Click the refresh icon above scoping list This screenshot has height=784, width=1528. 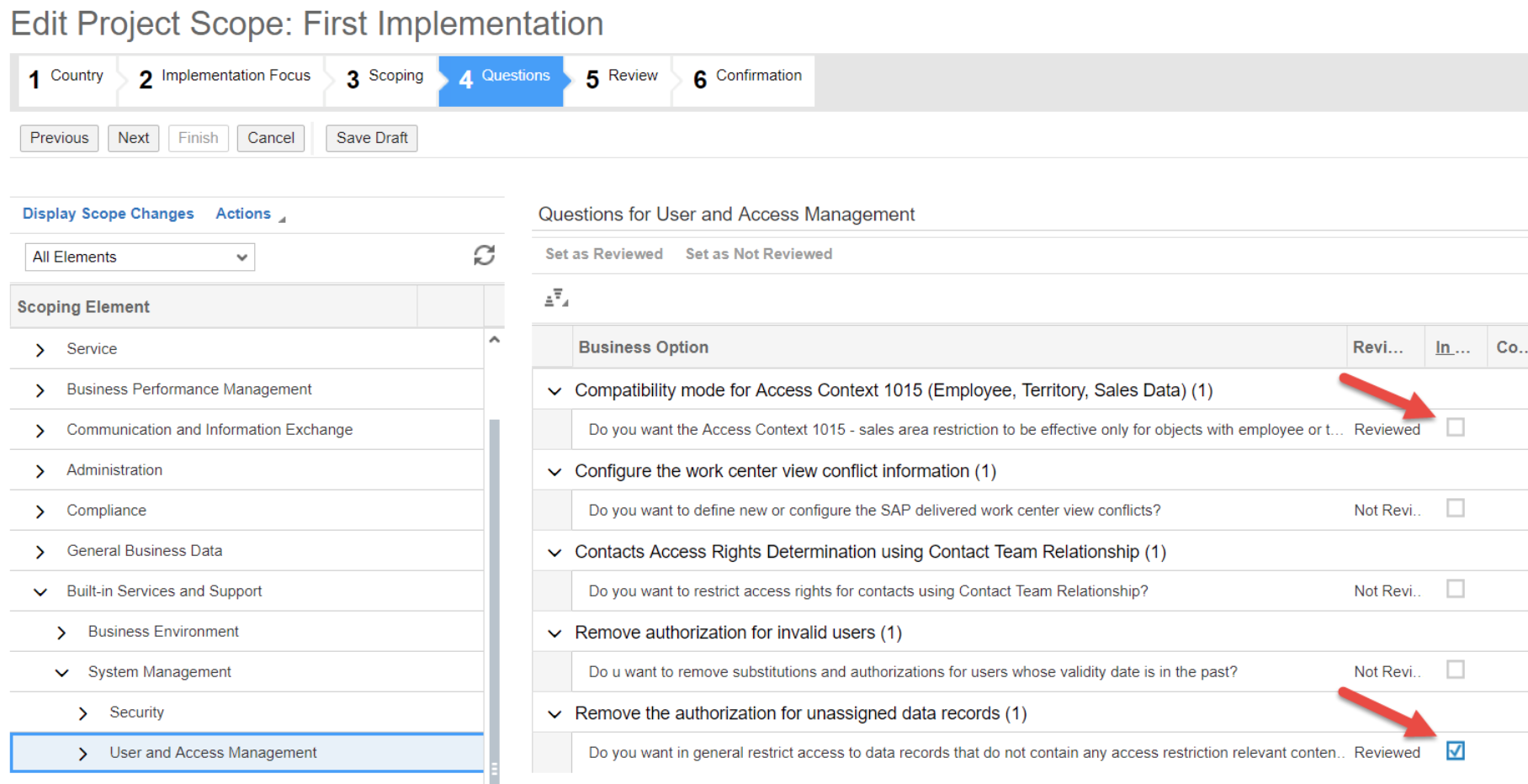click(x=484, y=255)
